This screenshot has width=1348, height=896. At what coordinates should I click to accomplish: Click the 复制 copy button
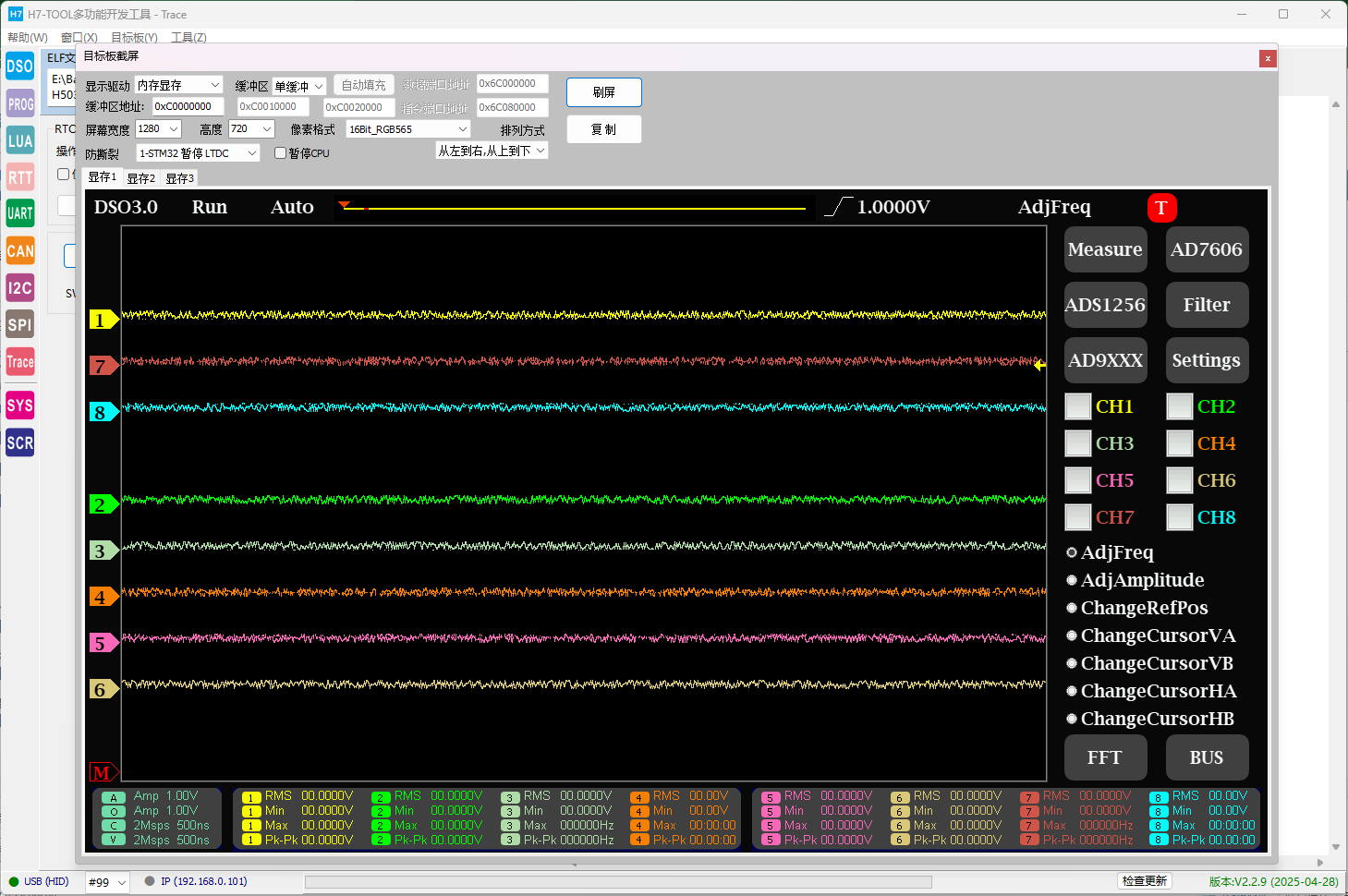pyautogui.click(x=603, y=129)
